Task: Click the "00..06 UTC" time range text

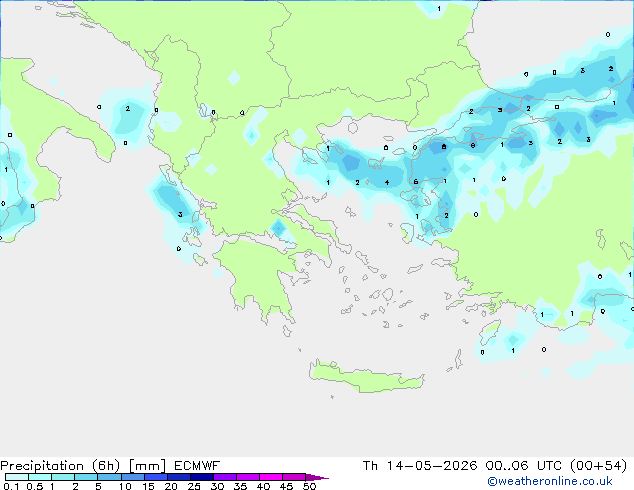Action: click(524, 466)
